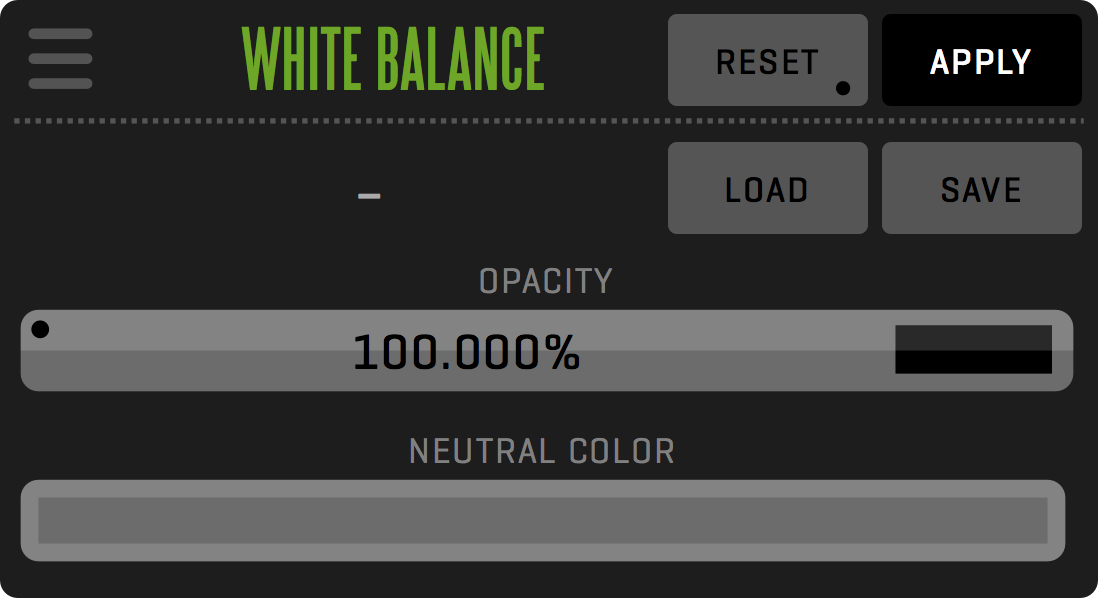Viewport: 1098px width, 598px height.
Task: Click the black dot on RESET button
Action: [843, 89]
